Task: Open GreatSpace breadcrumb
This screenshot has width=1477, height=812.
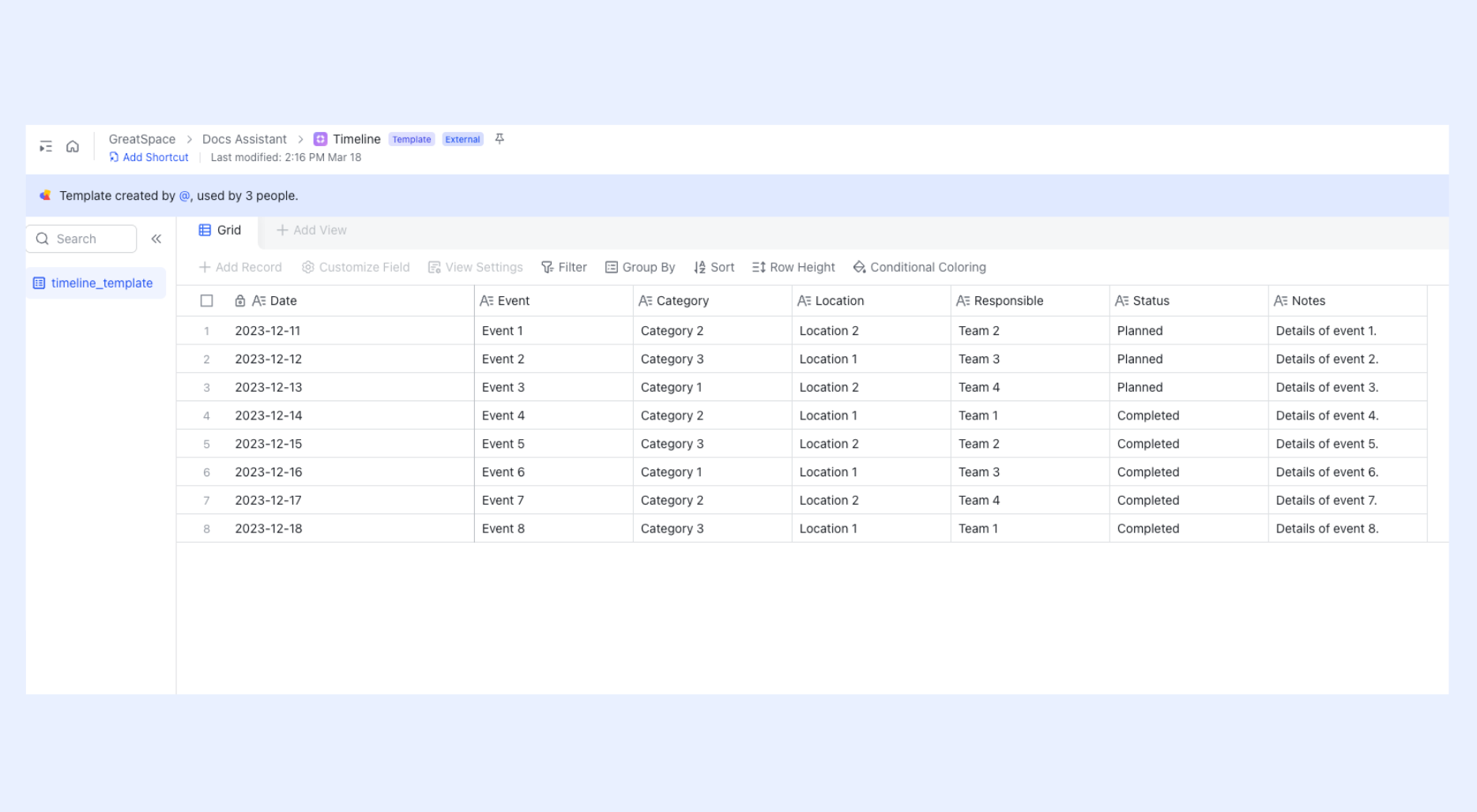Action: tap(142, 139)
